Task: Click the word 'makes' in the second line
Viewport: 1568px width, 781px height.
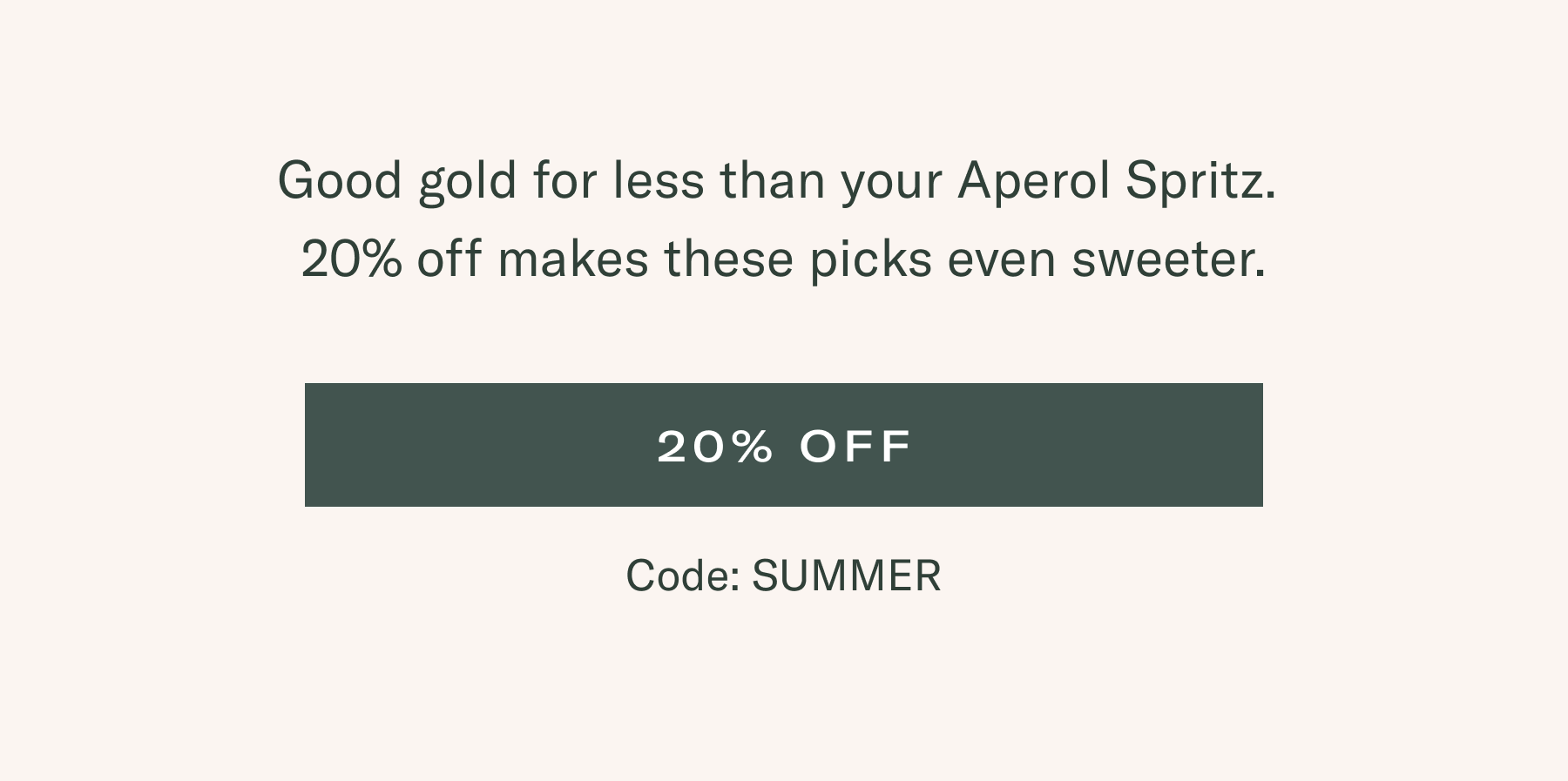Action: (x=573, y=259)
